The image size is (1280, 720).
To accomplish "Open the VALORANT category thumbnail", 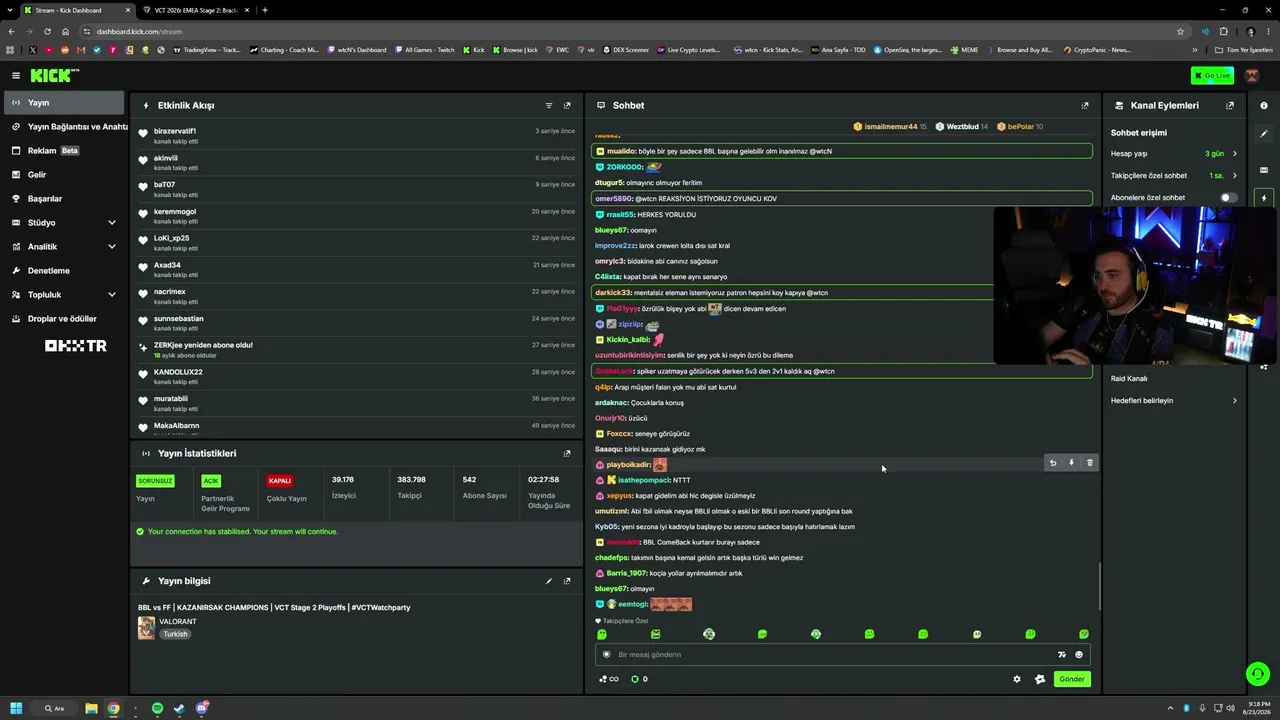I will pyautogui.click(x=146, y=627).
